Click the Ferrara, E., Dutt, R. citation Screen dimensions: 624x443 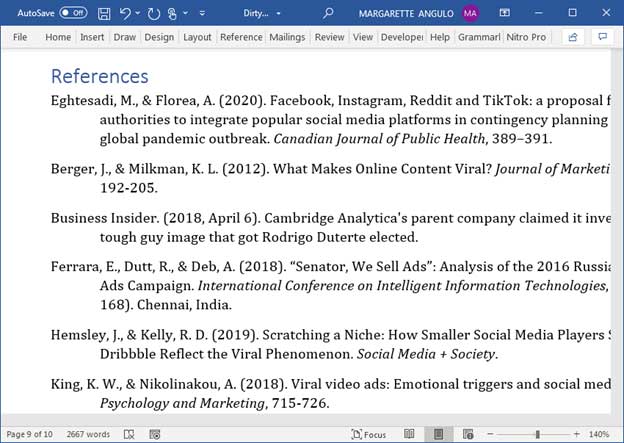coord(331,266)
